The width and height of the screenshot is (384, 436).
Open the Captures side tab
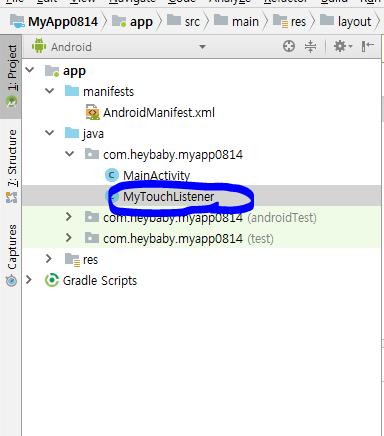click(11, 255)
